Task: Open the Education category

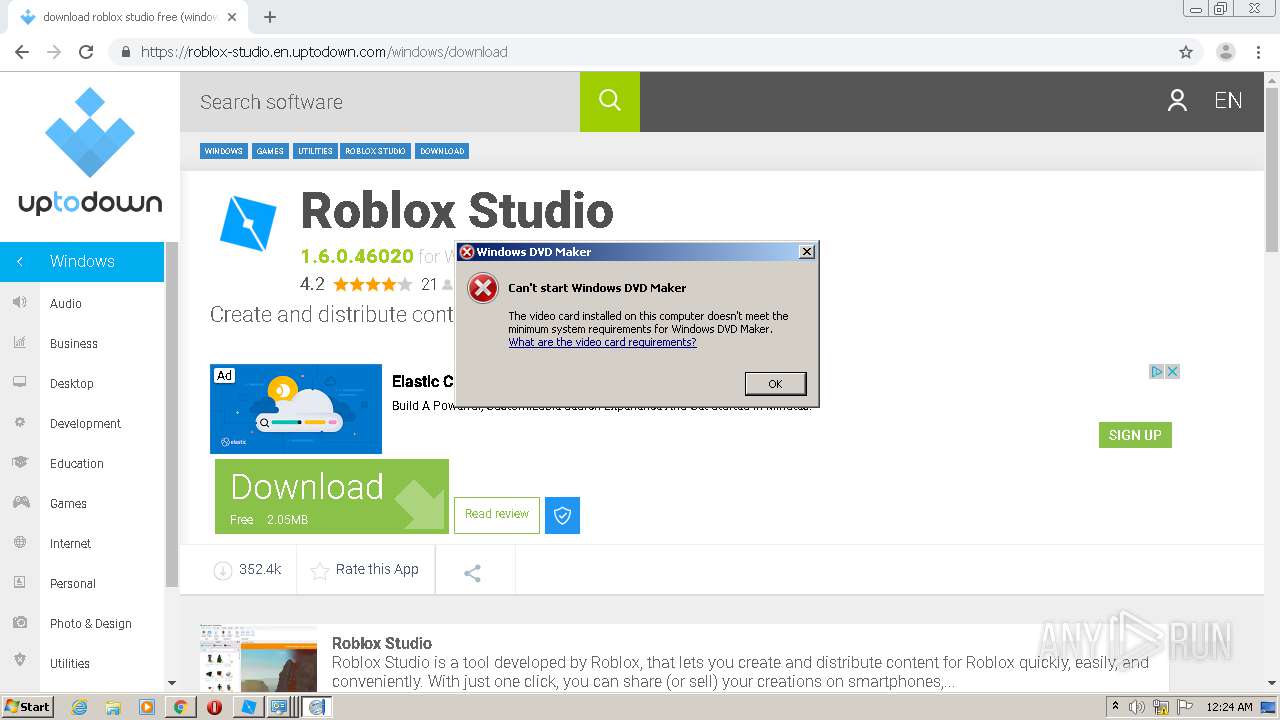Action: pyautogui.click(x=77, y=463)
